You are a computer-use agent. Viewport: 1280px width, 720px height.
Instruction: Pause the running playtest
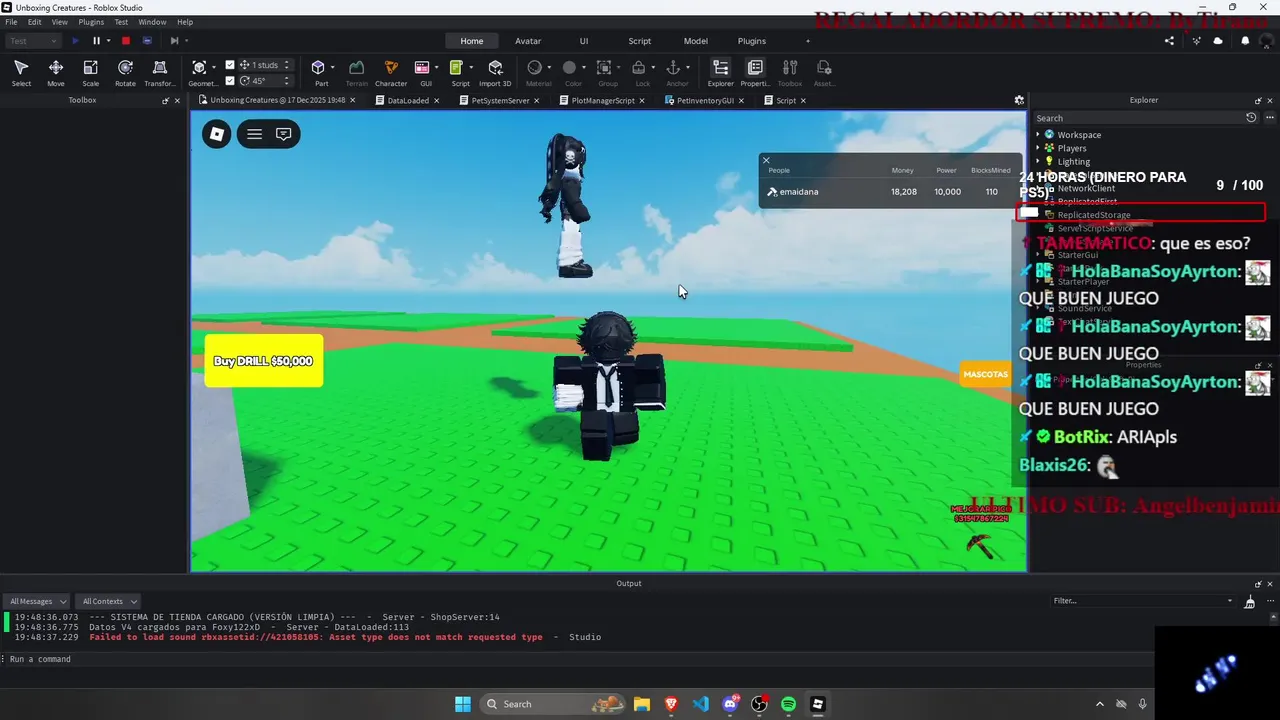pyautogui.click(x=97, y=41)
